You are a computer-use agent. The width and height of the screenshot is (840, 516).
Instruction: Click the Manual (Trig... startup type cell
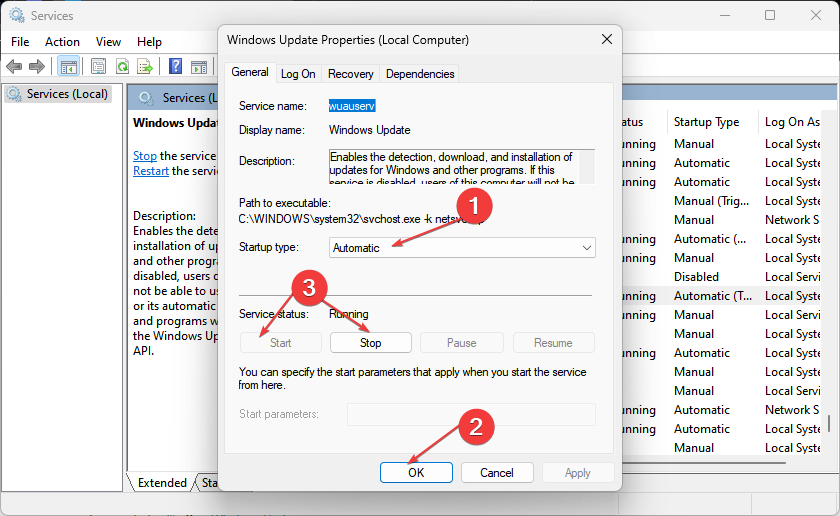[x=711, y=201]
